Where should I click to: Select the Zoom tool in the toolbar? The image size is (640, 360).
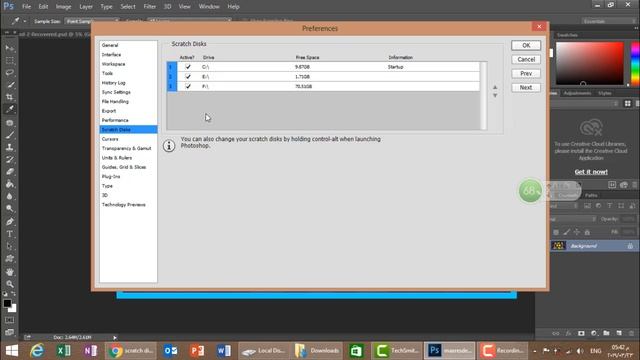[9, 284]
